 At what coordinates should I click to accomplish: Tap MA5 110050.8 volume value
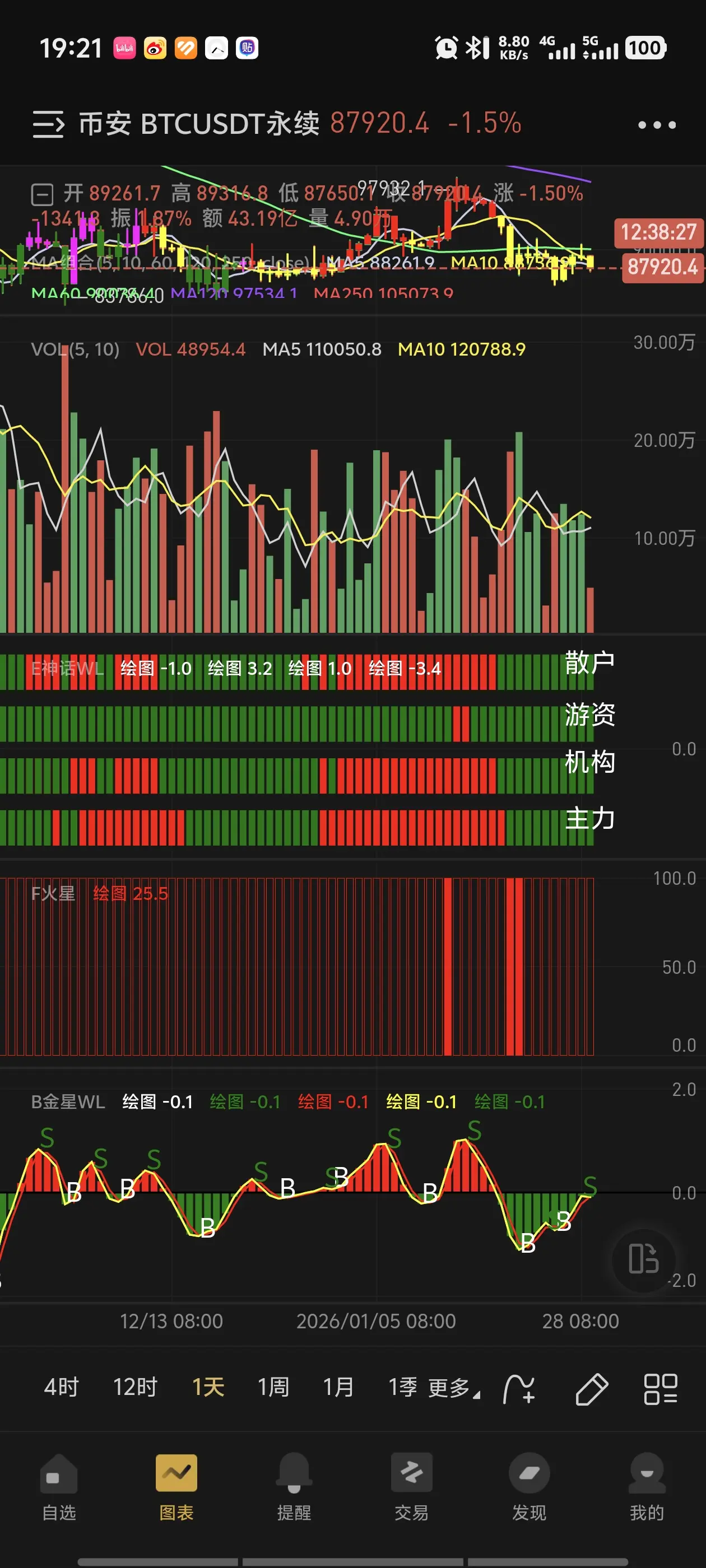322,349
